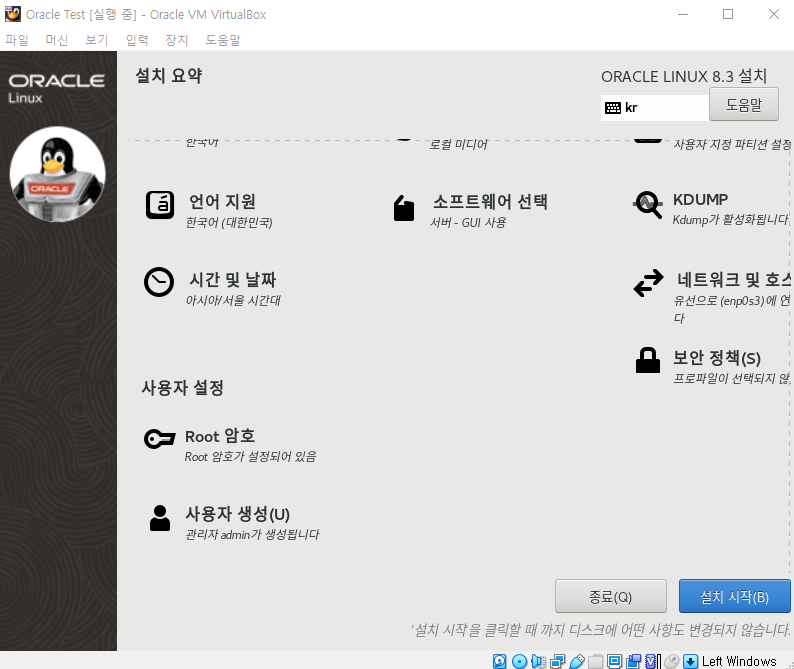Open the network arrows icon

648,283
